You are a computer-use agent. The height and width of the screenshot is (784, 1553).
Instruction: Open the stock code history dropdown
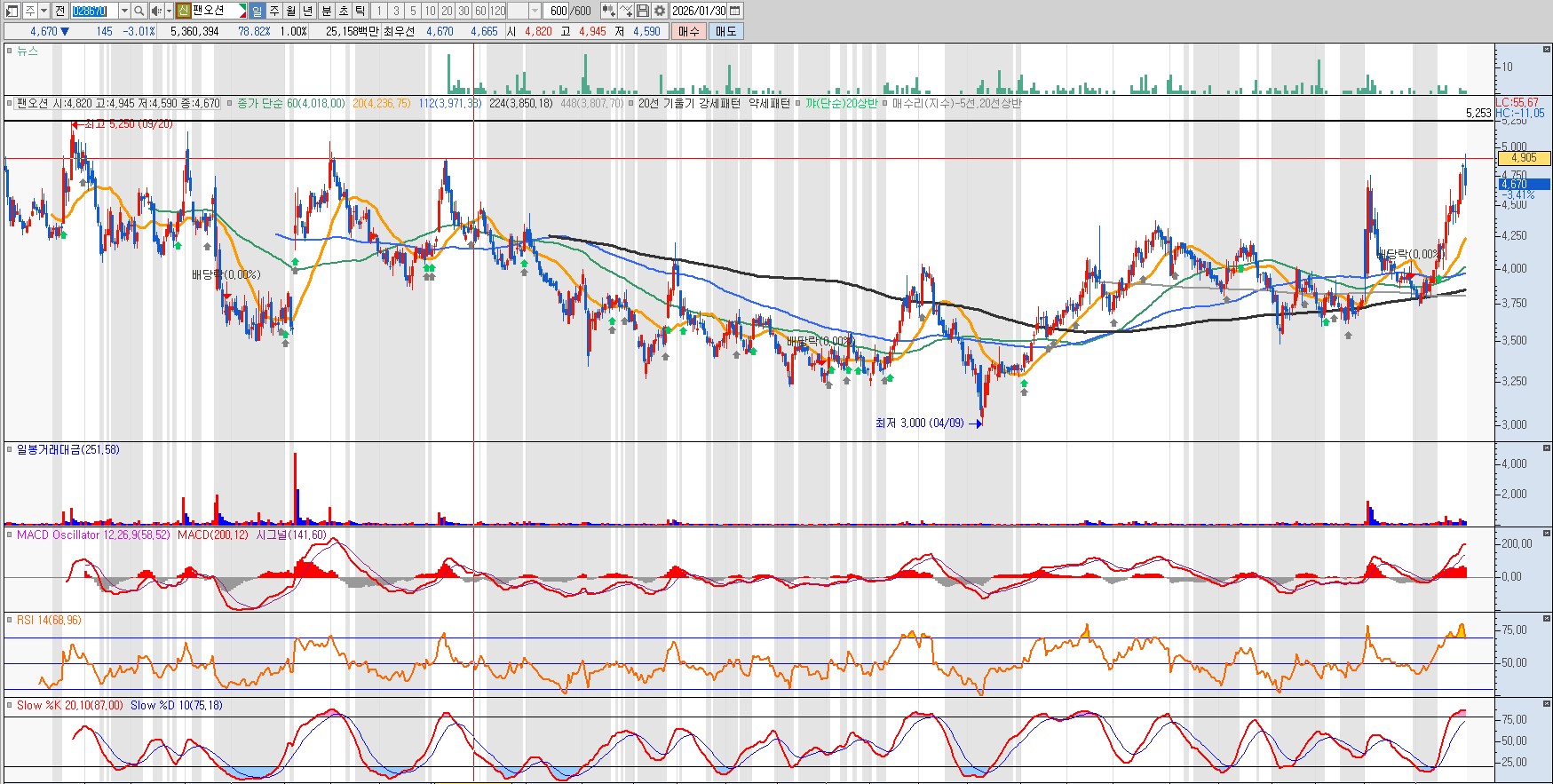pos(124,11)
